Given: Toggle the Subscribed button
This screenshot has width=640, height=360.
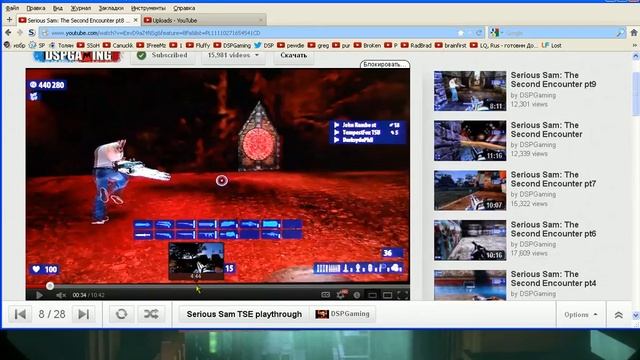Looking at the screenshot, I should pos(162,56).
